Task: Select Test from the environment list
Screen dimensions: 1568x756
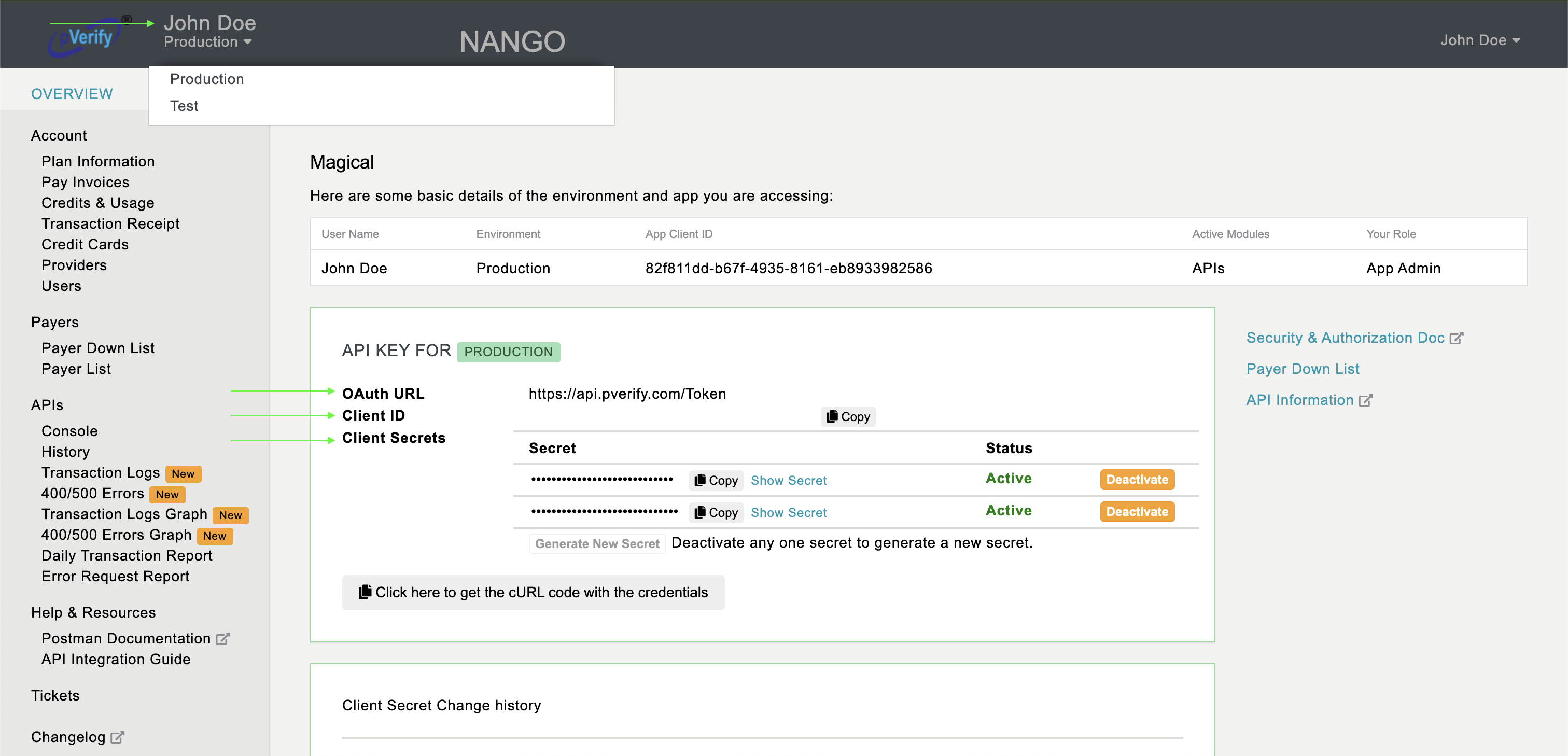Action: tap(185, 106)
